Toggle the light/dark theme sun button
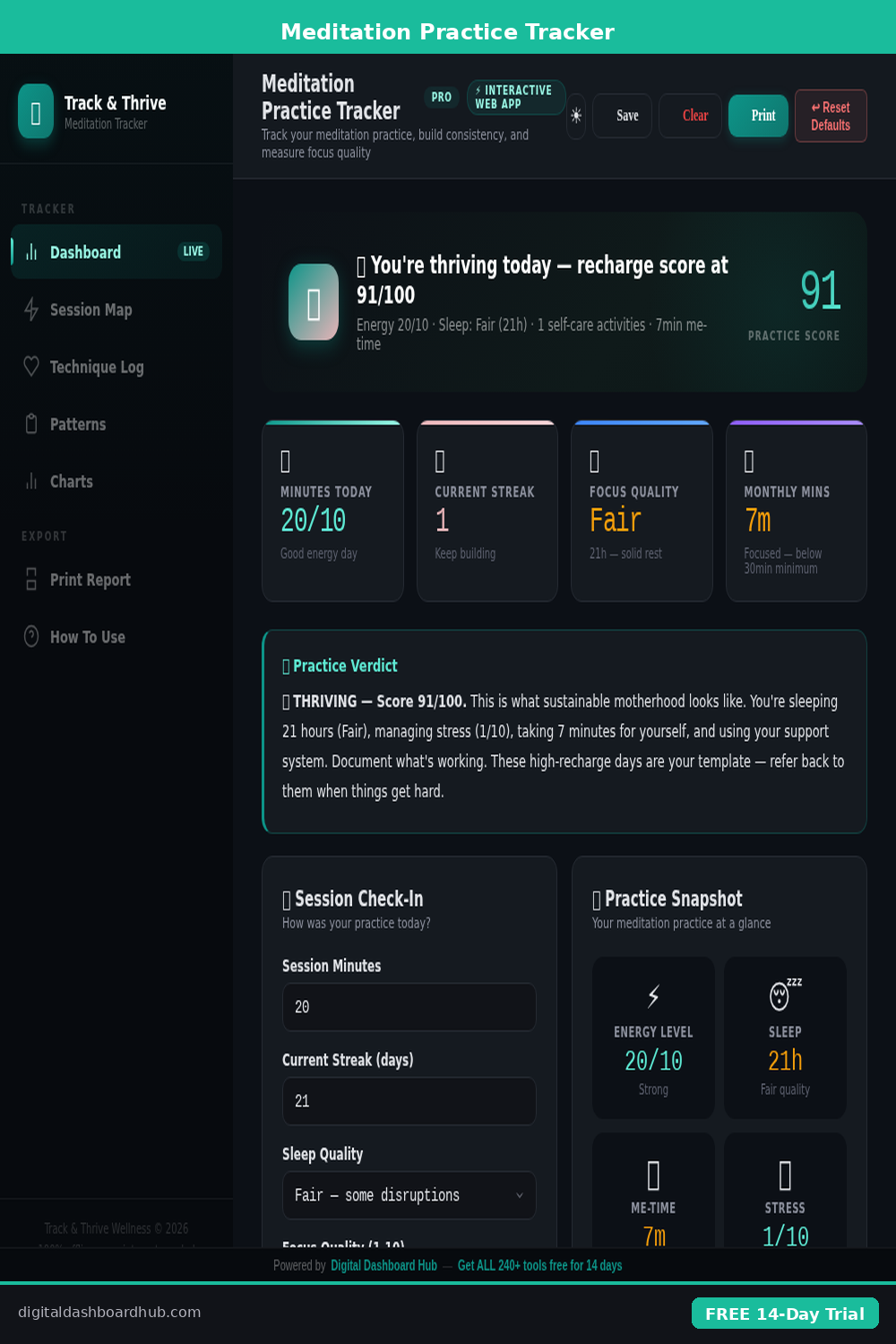896x1344 pixels. 576,116
